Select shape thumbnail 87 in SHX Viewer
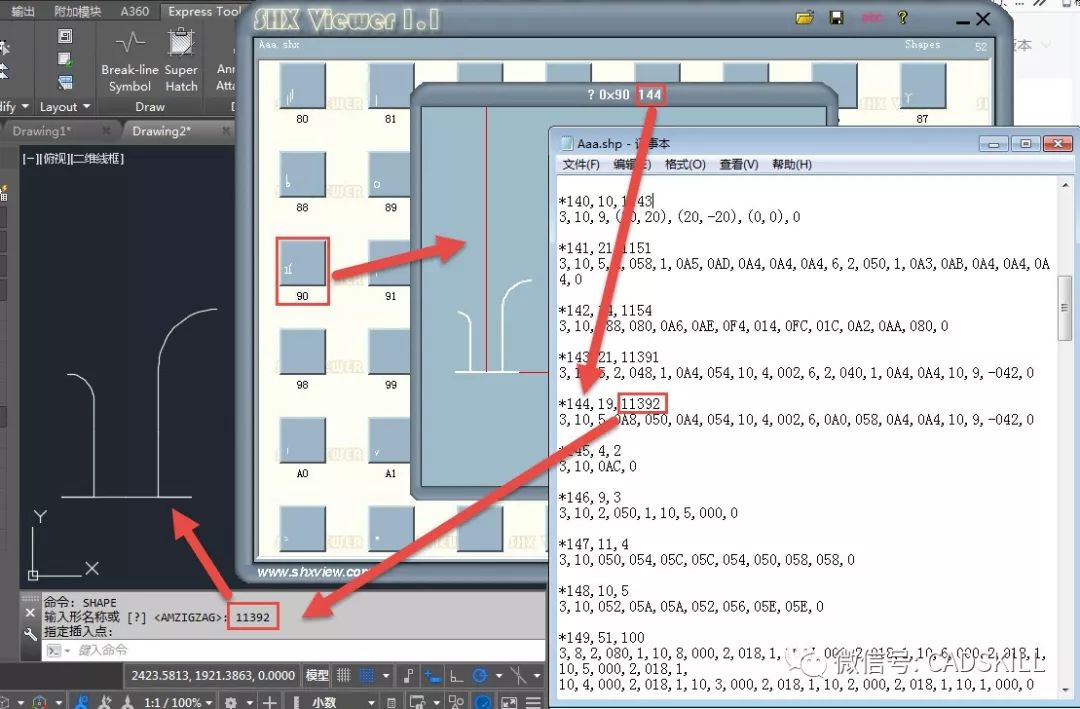The height and width of the screenshot is (709, 1080). coord(923,85)
